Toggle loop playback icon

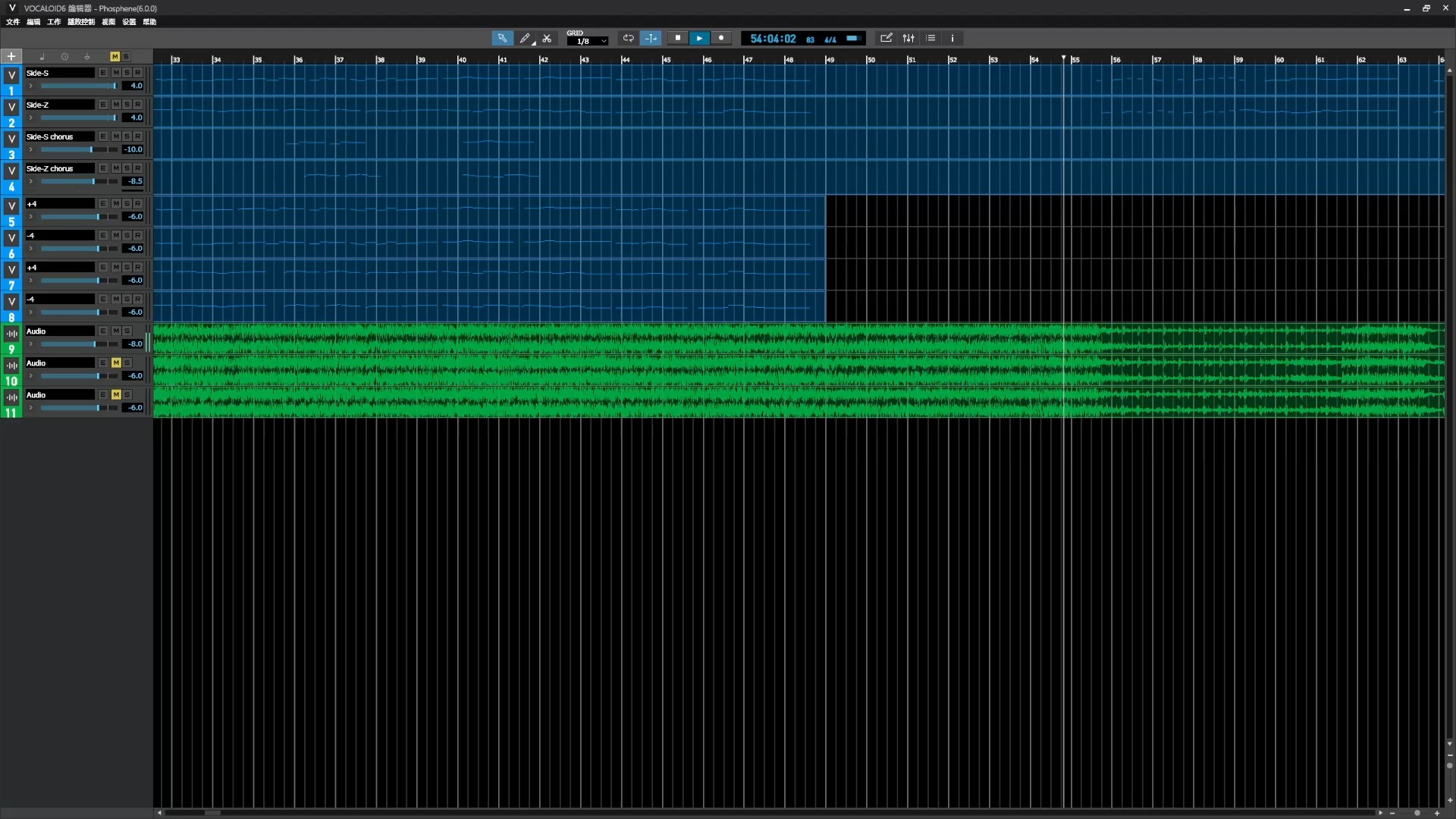point(629,38)
